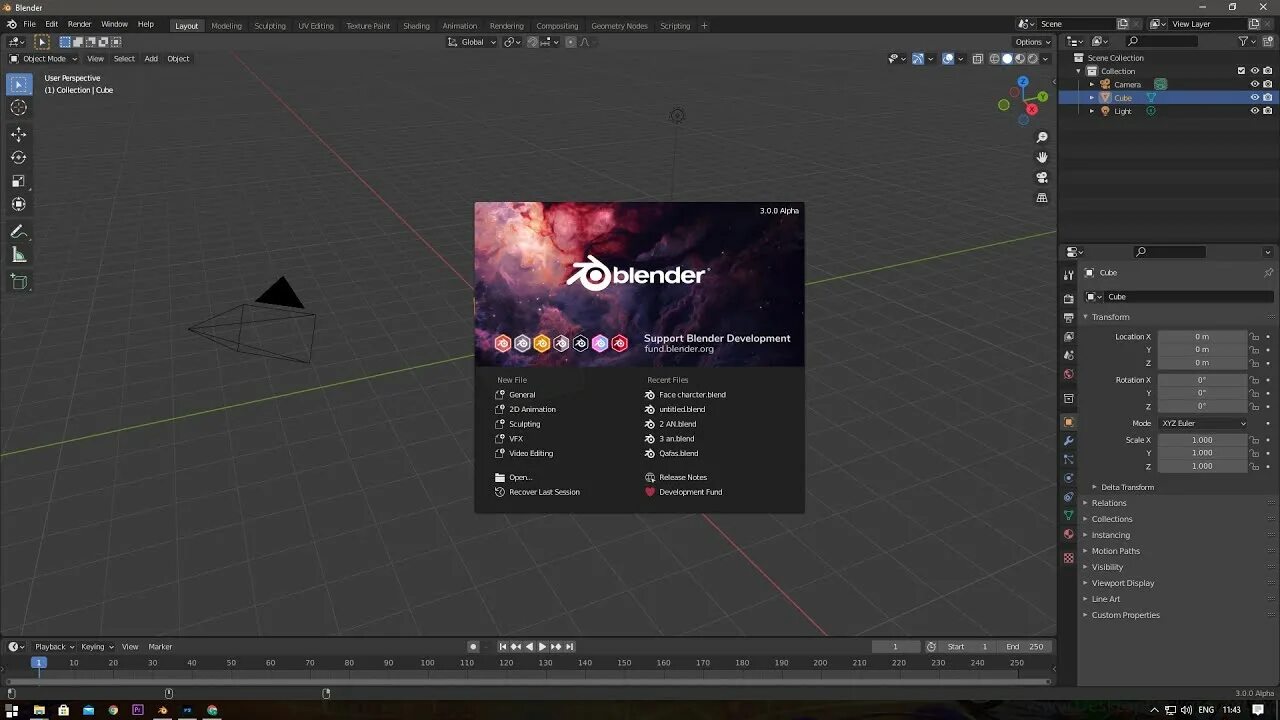Hide the Light with its eye icon

pos(1255,111)
